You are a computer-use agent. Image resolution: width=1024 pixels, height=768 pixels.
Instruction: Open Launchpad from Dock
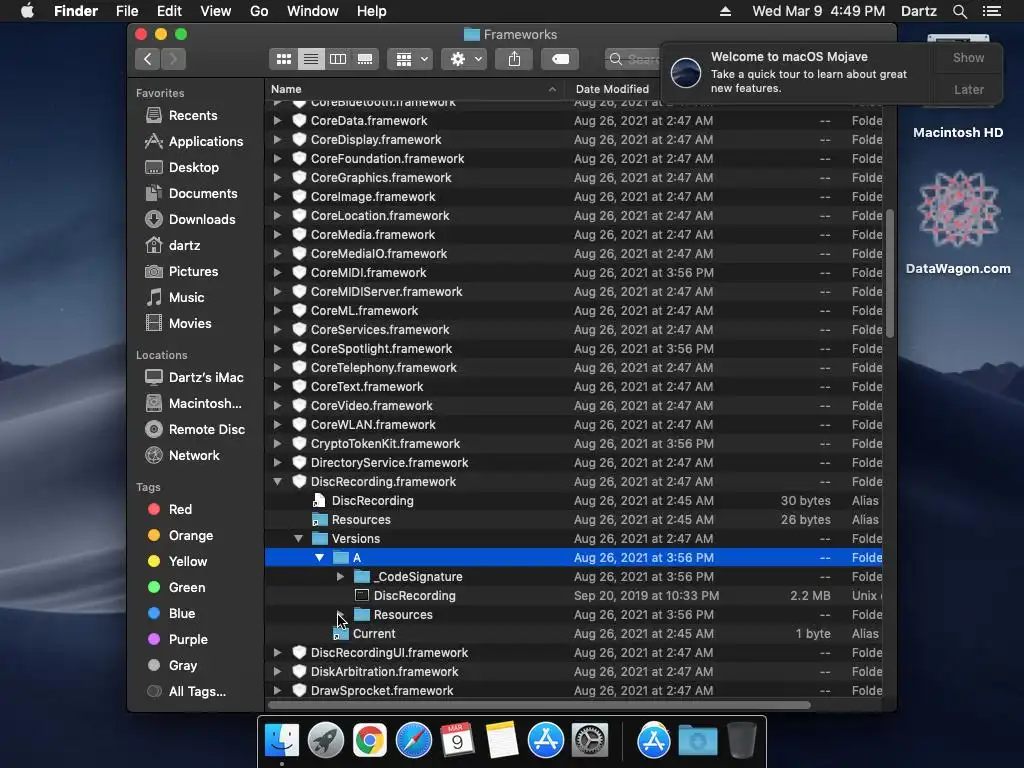click(326, 741)
